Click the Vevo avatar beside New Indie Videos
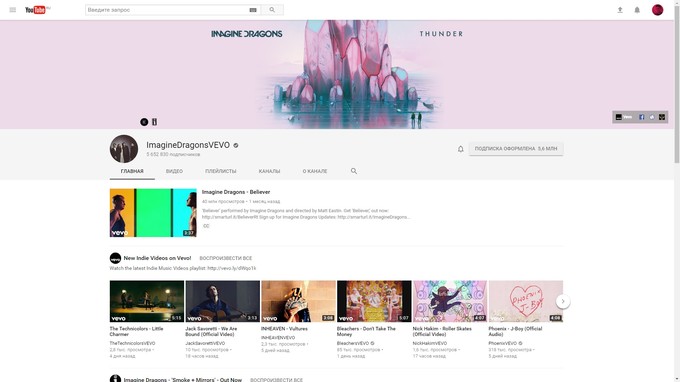The width and height of the screenshot is (680, 382). pos(115,258)
